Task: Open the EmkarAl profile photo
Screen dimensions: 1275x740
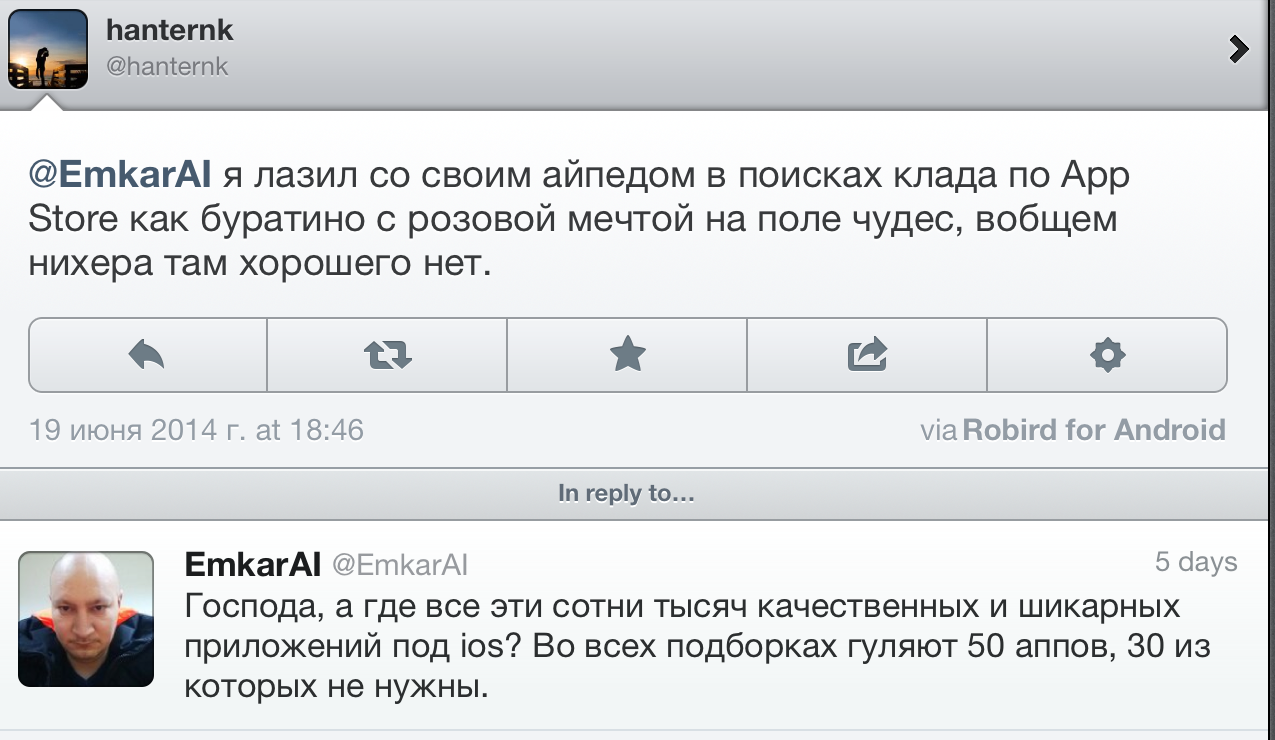Action: [x=87, y=618]
